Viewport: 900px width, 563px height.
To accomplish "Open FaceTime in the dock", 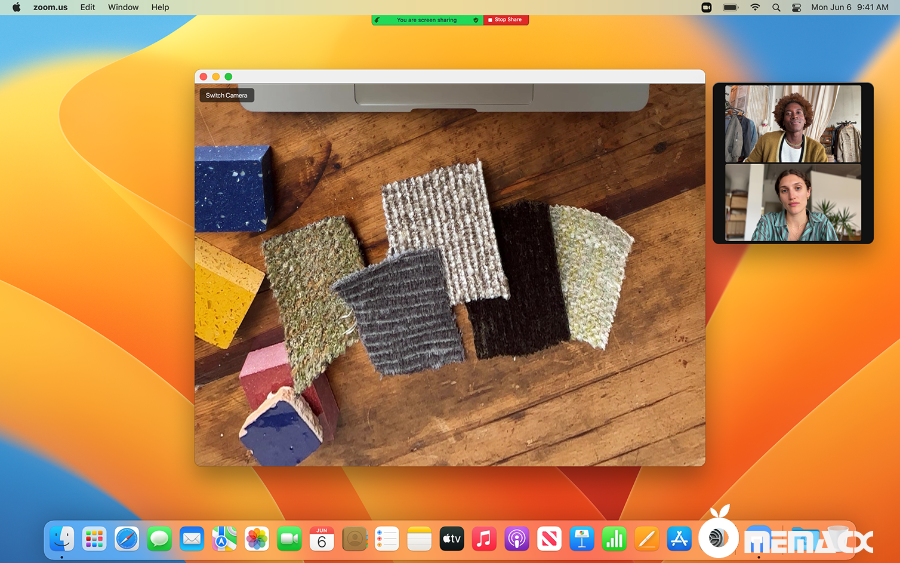I will click(x=289, y=539).
